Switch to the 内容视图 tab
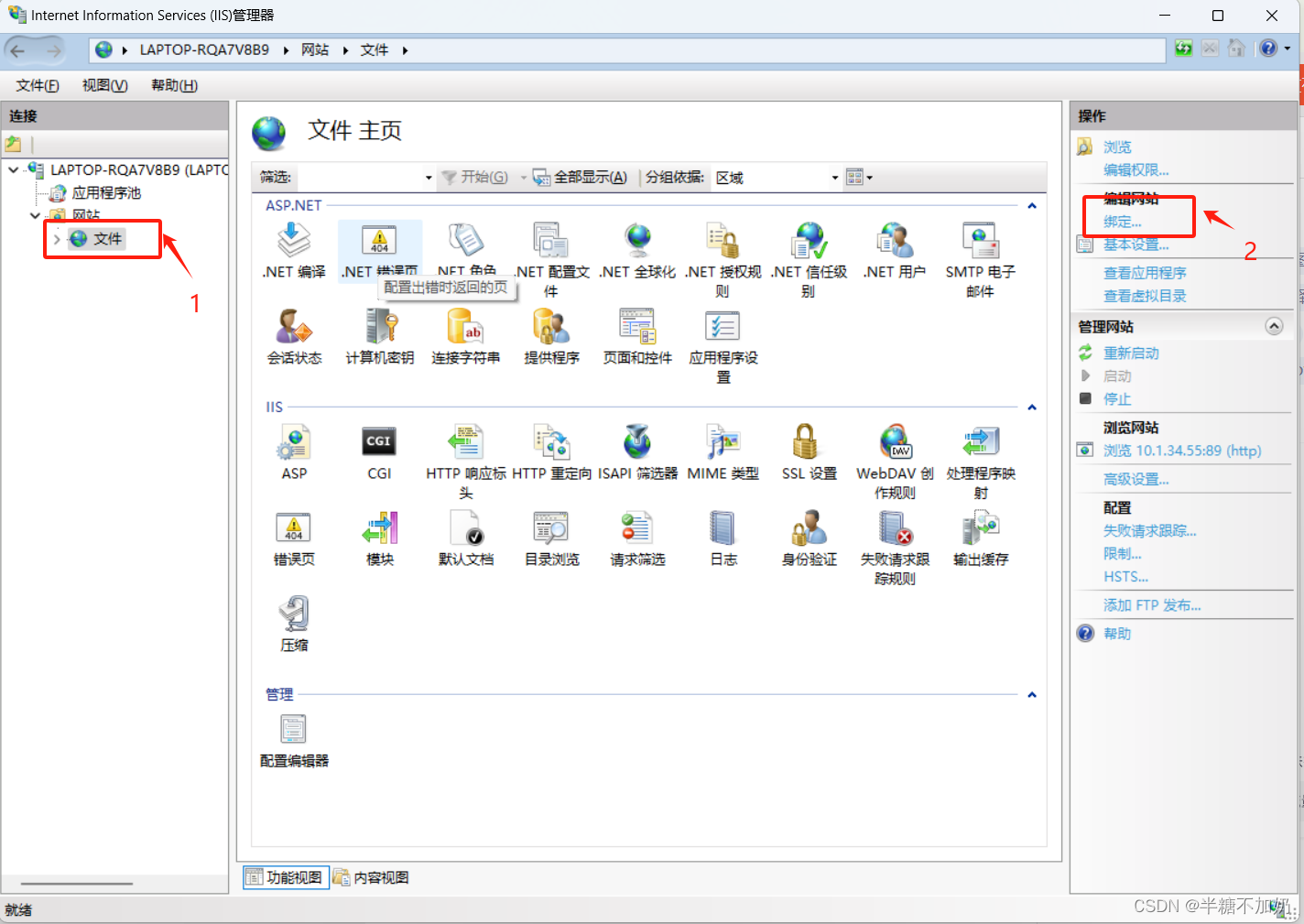This screenshot has width=1304, height=924. tap(372, 877)
